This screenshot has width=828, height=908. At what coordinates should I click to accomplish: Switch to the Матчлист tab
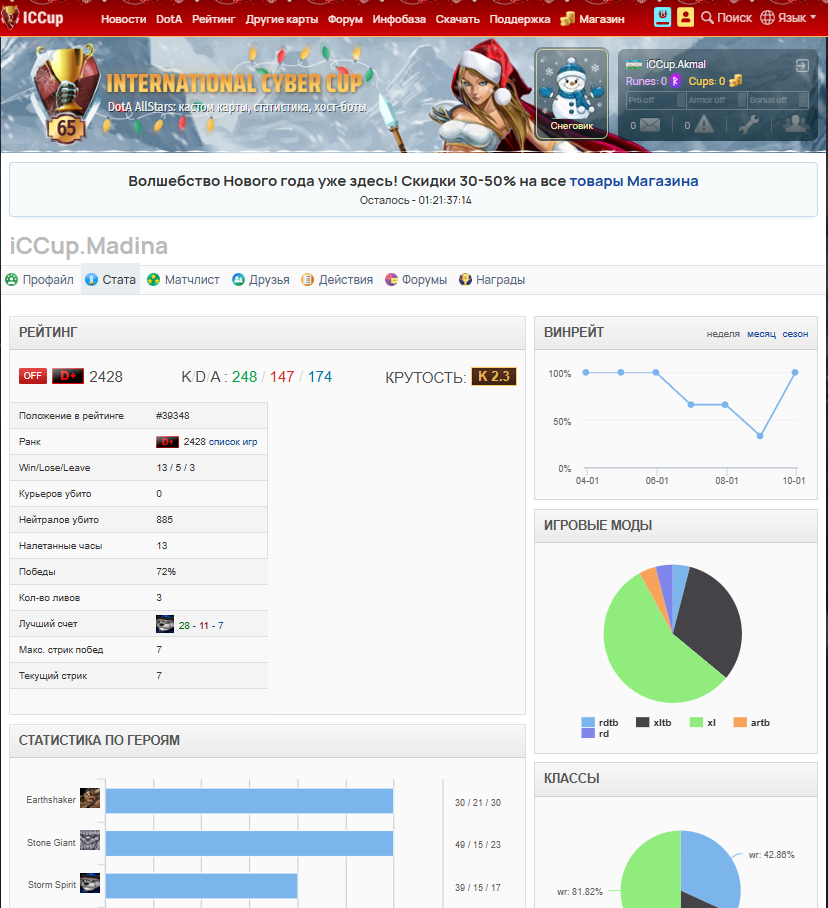(x=184, y=280)
